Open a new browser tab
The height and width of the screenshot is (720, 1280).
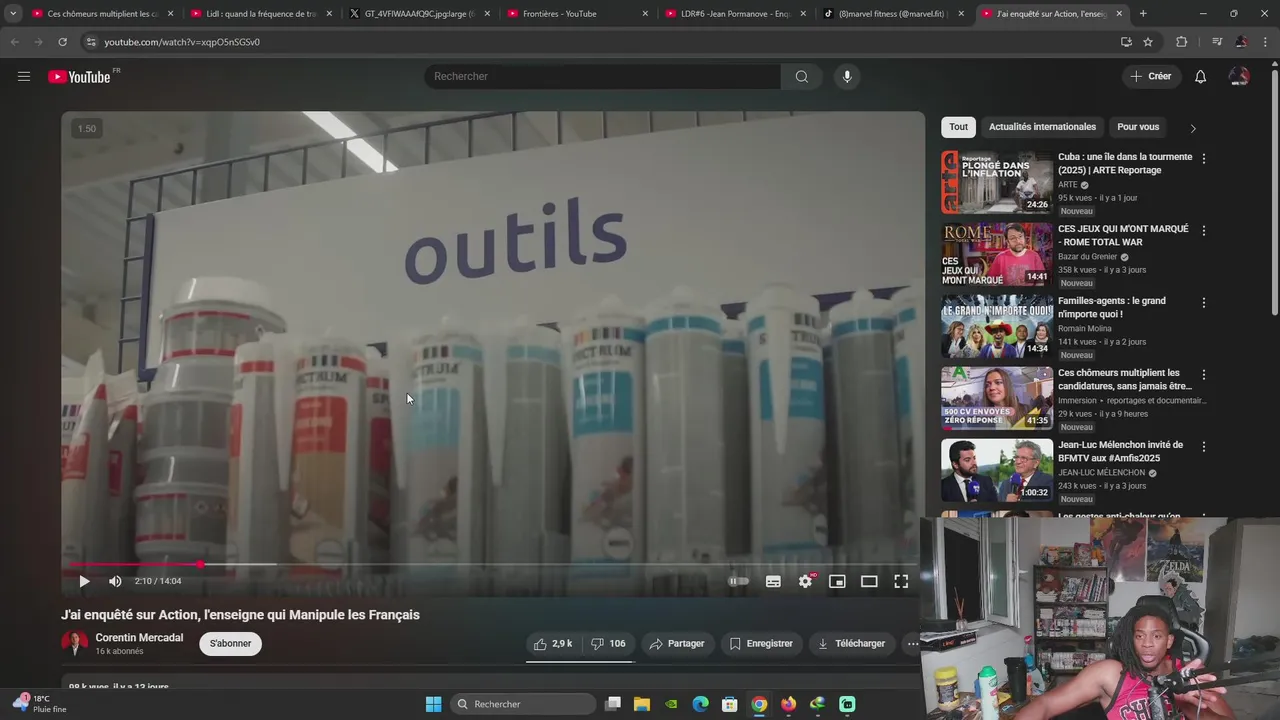coord(1143,14)
